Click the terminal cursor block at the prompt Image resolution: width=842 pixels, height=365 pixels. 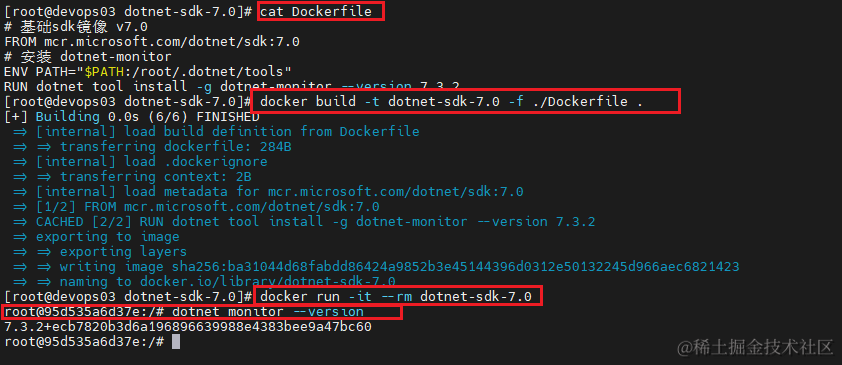tap(176, 342)
